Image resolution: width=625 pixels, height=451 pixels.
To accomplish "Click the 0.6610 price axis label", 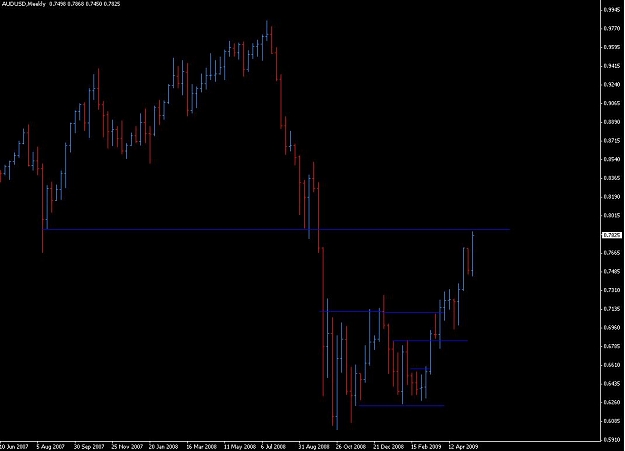I will 612,365.
